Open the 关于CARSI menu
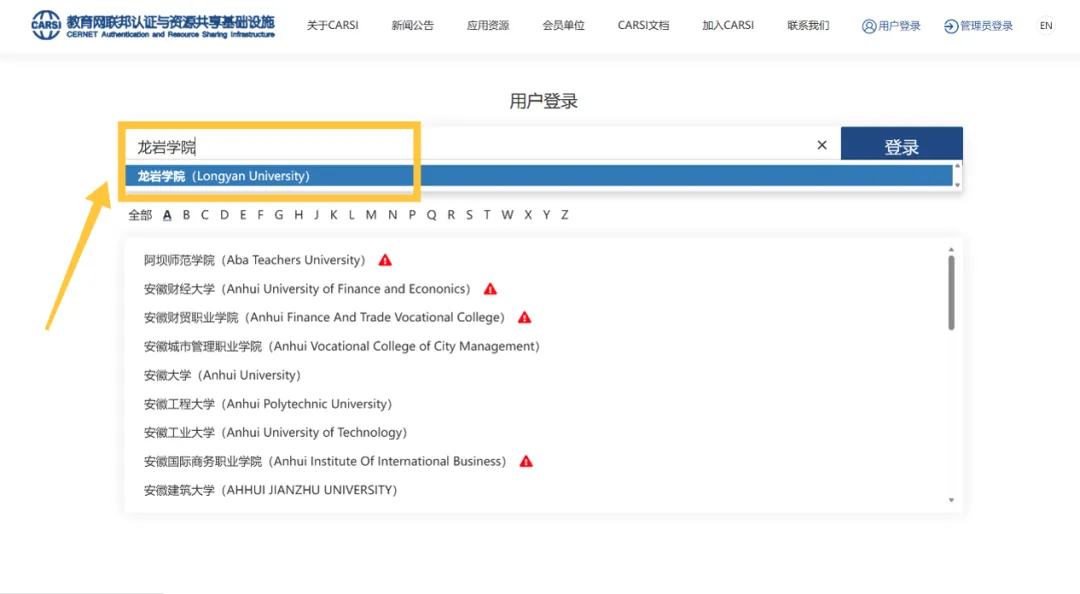This screenshot has width=1080, height=594. (x=333, y=25)
